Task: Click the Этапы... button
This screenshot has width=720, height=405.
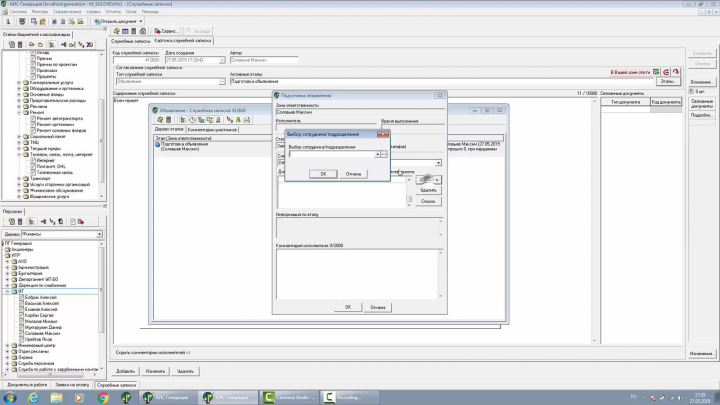Action: pyautogui.click(x=668, y=81)
